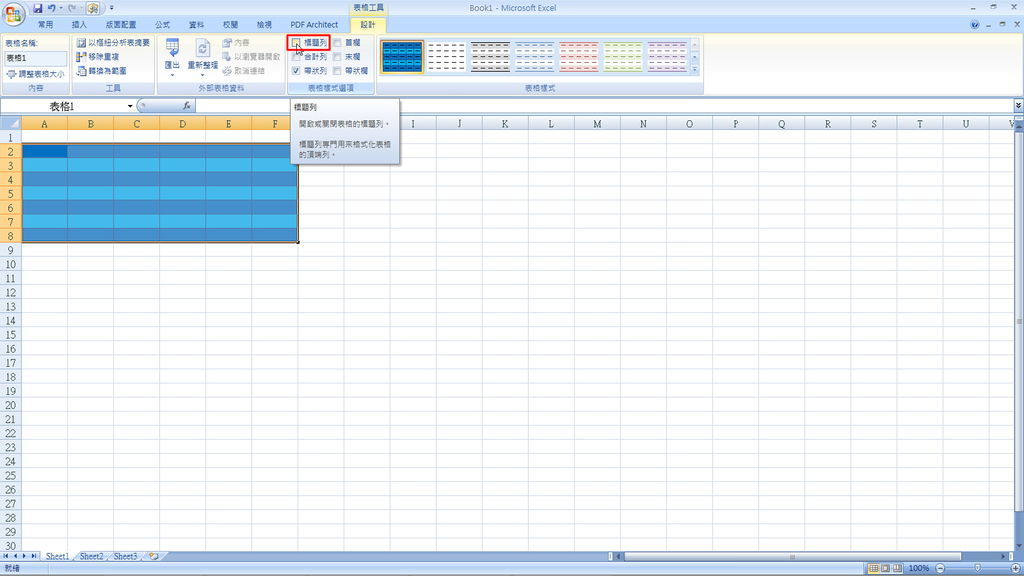Select the solid blue table style thumbnail
1024x576 pixels.
402,57
